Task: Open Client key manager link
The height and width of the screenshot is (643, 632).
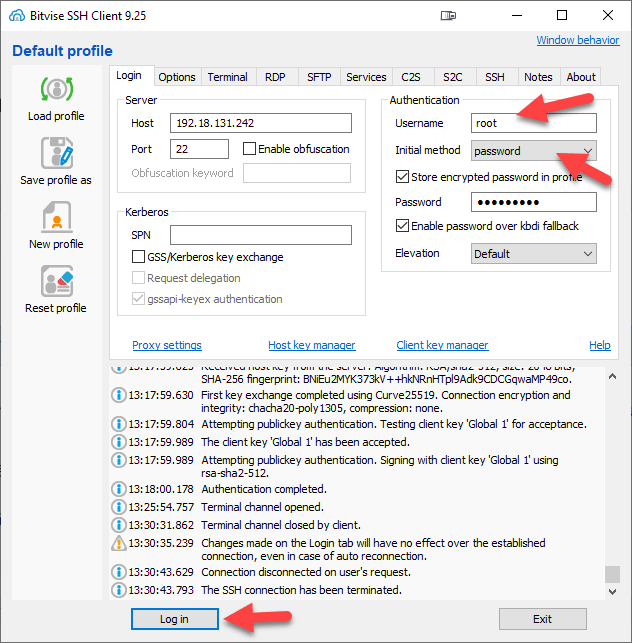Action: pyautogui.click(x=442, y=345)
